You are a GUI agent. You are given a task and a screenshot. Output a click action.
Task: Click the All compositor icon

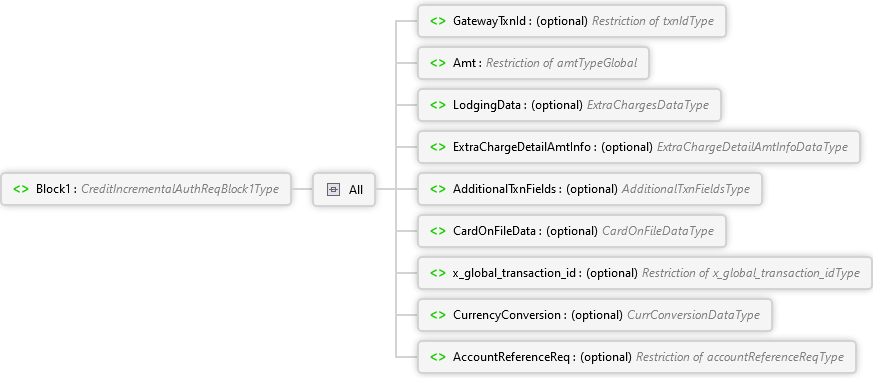pyautogui.click(x=333, y=189)
